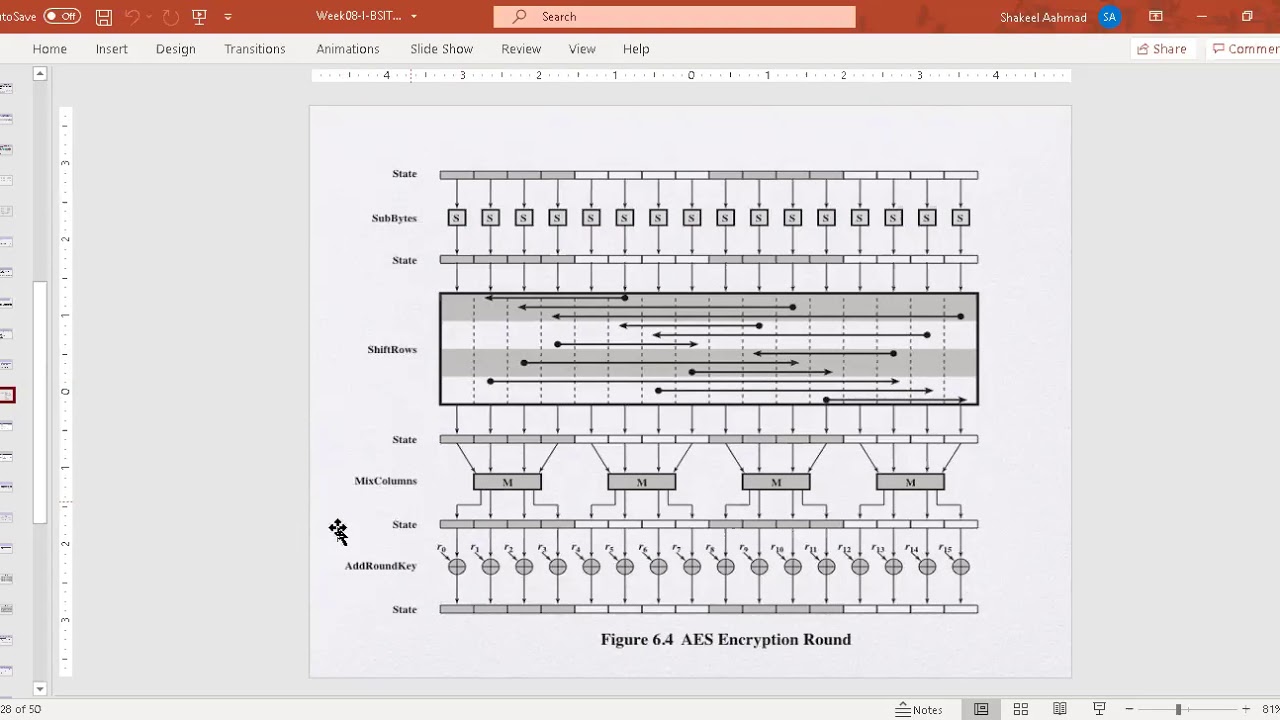
Task: Open the Insert tab
Action: 112,48
